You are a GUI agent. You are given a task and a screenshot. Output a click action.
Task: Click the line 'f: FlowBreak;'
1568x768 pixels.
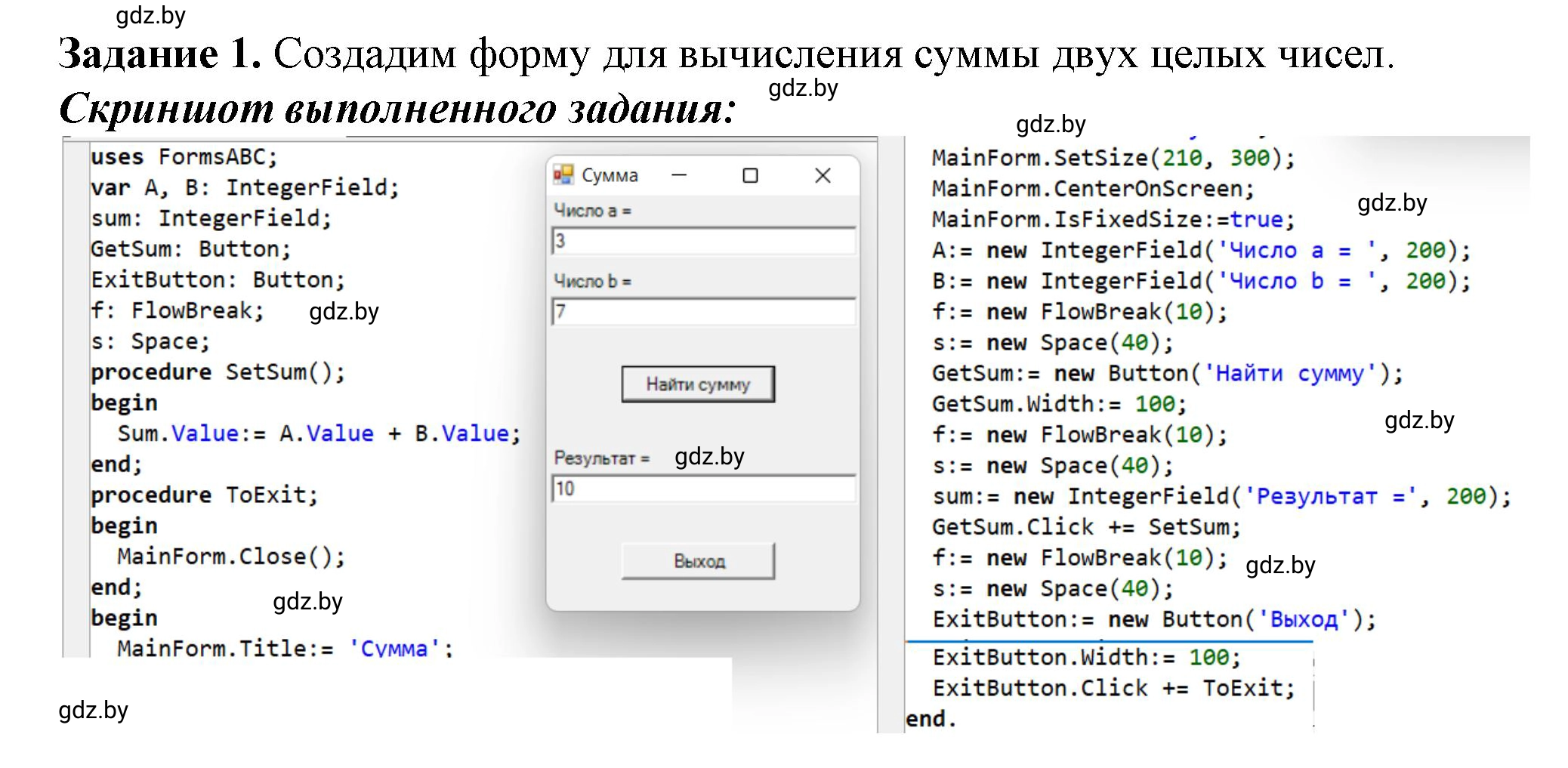click(177, 310)
